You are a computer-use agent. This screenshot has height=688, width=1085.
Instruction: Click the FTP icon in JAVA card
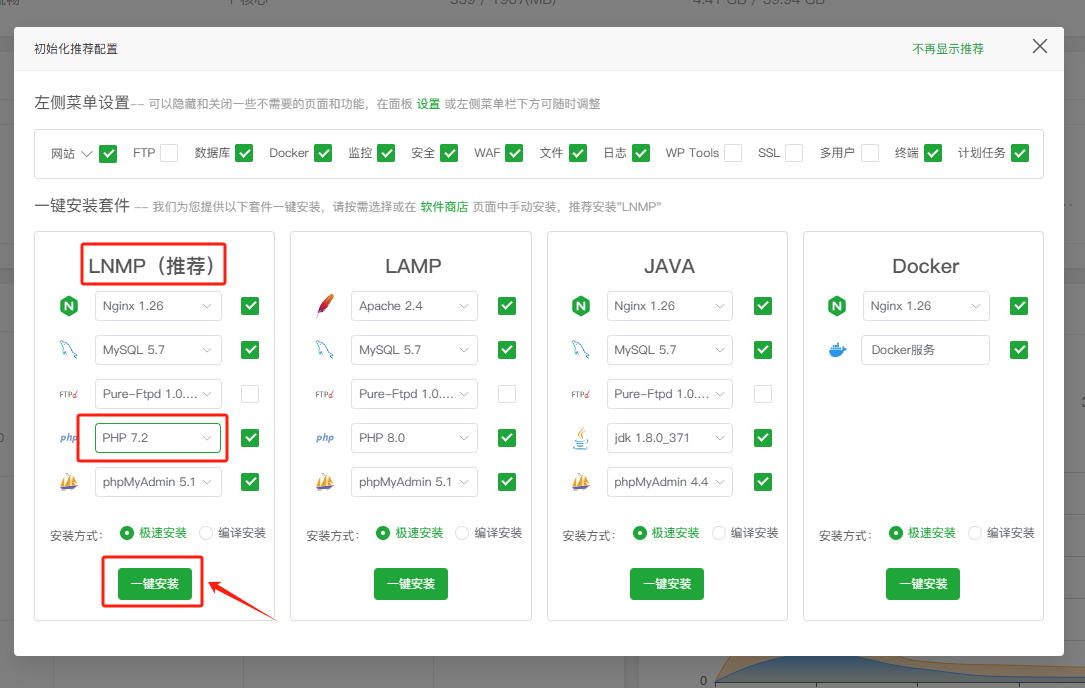(581, 394)
